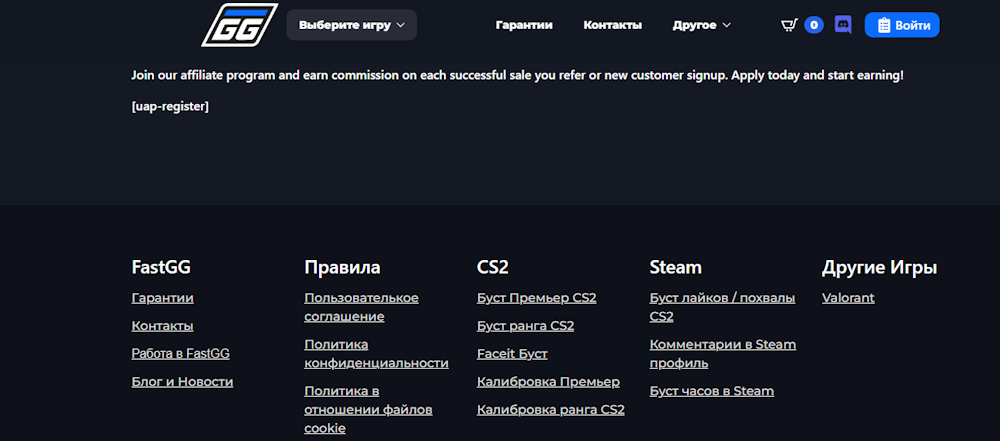Open Гарантии in the top navigation
This screenshot has height=441, width=1000.
pyautogui.click(x=524, y=25)
